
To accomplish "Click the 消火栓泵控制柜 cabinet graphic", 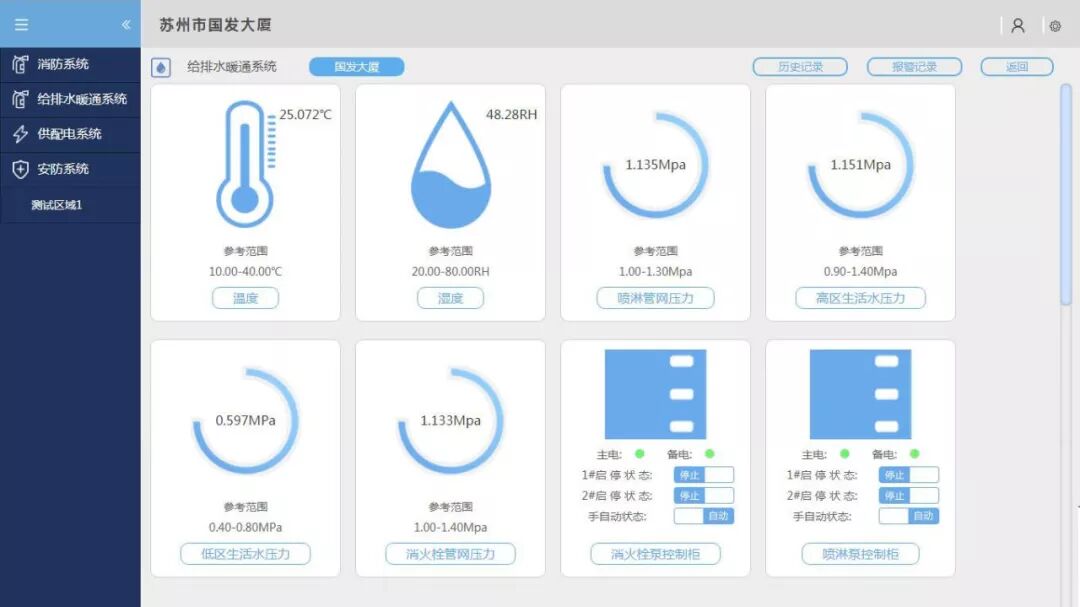I will [655, 394].
